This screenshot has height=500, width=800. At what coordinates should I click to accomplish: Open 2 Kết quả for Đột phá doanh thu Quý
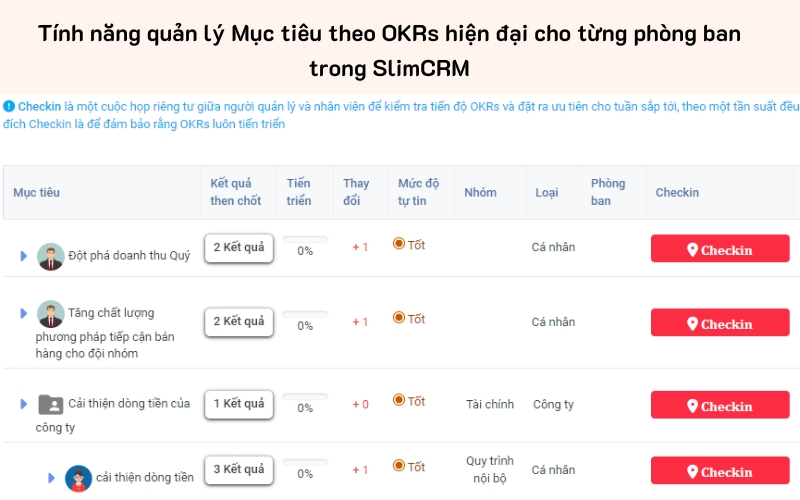coord(239,248)
